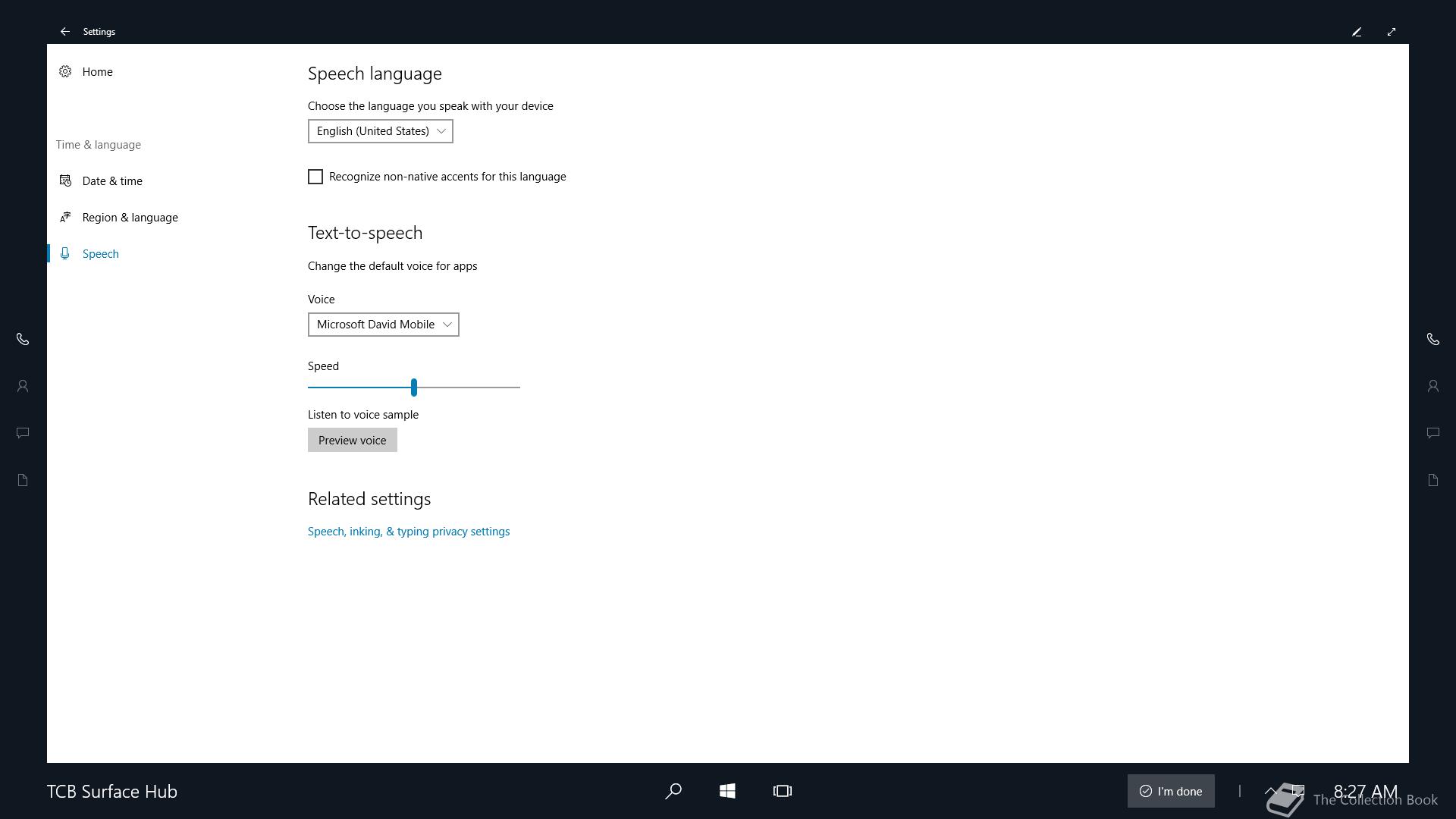1456x819 pixels.
Task: Open document icon on the right edge bar
Action: [x=1433, y=480]
